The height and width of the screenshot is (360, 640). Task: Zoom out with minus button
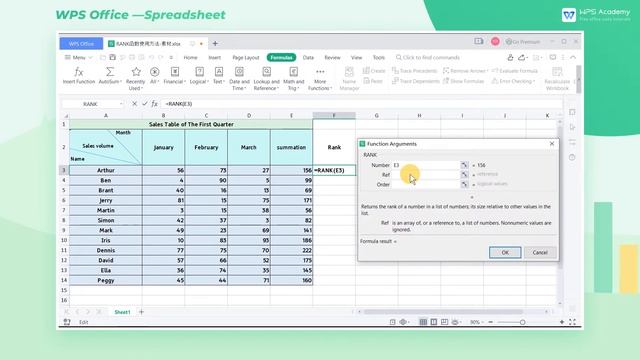[491, 322]
